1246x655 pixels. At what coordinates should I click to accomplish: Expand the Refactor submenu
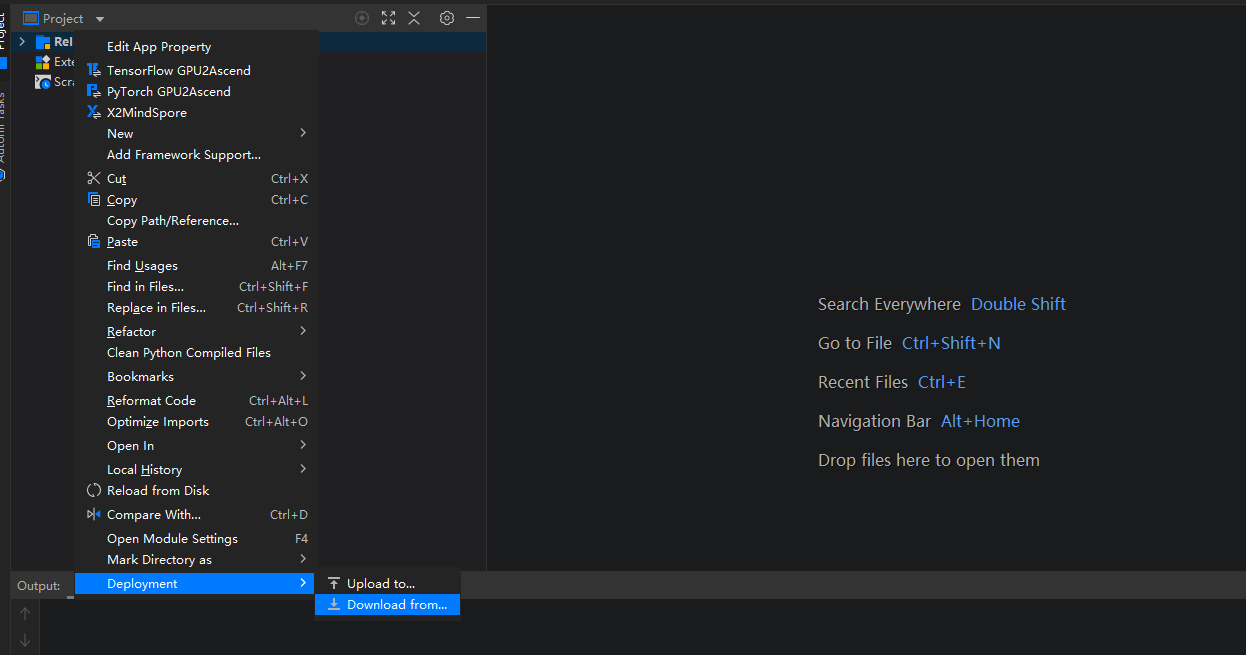tap(302, 331)
